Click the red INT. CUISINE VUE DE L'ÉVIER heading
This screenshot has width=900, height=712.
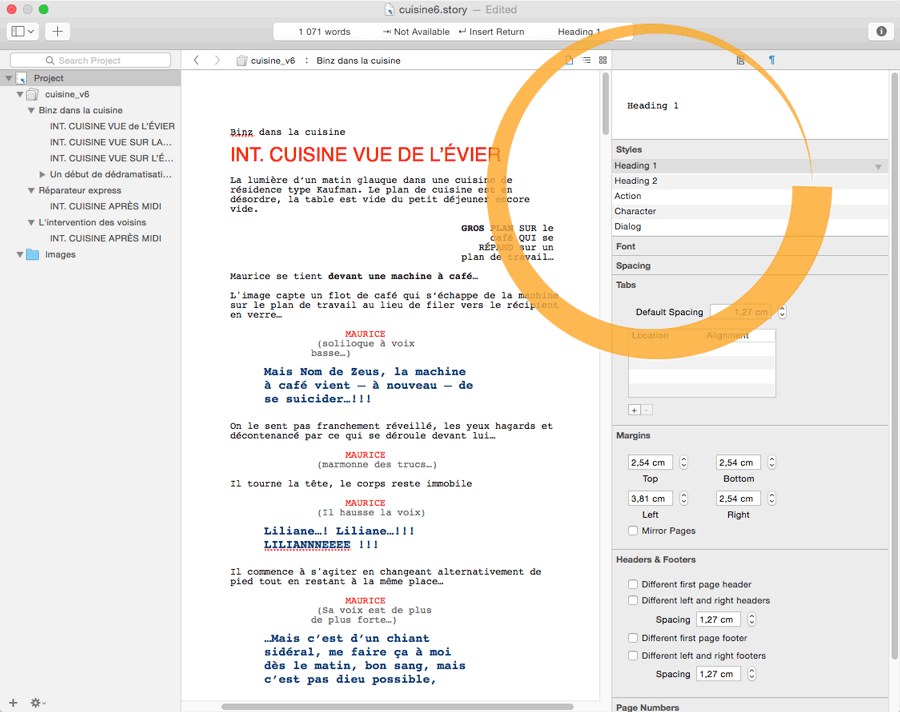pos(366,154)
